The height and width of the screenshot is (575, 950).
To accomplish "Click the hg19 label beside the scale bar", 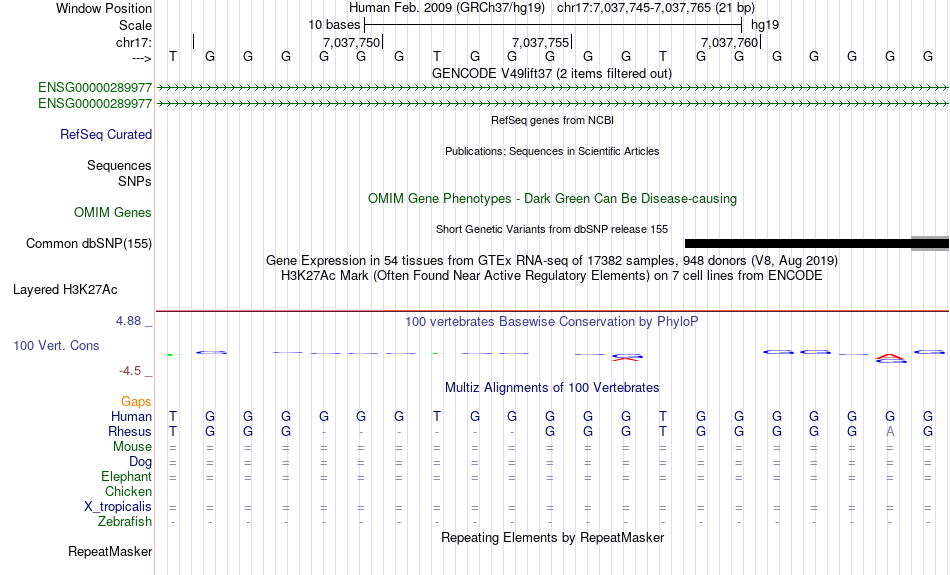I will pos(765,25).
